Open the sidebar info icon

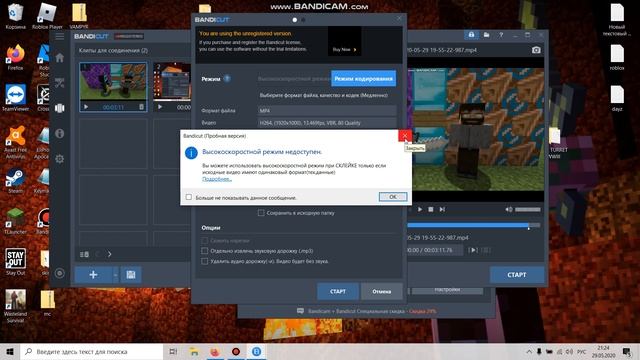[x=60, y=133]
